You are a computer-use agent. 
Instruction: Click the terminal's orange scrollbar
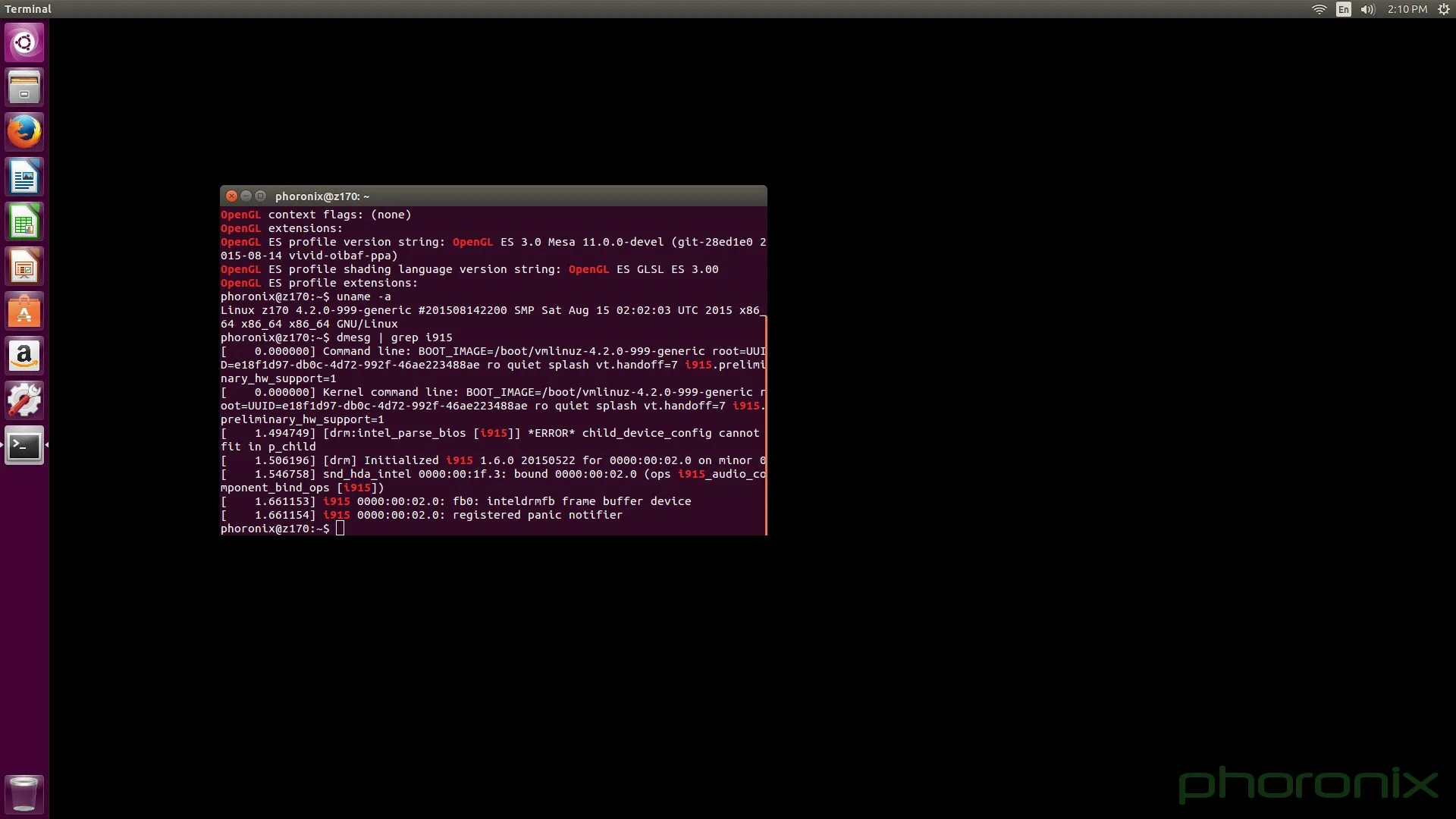766,425
